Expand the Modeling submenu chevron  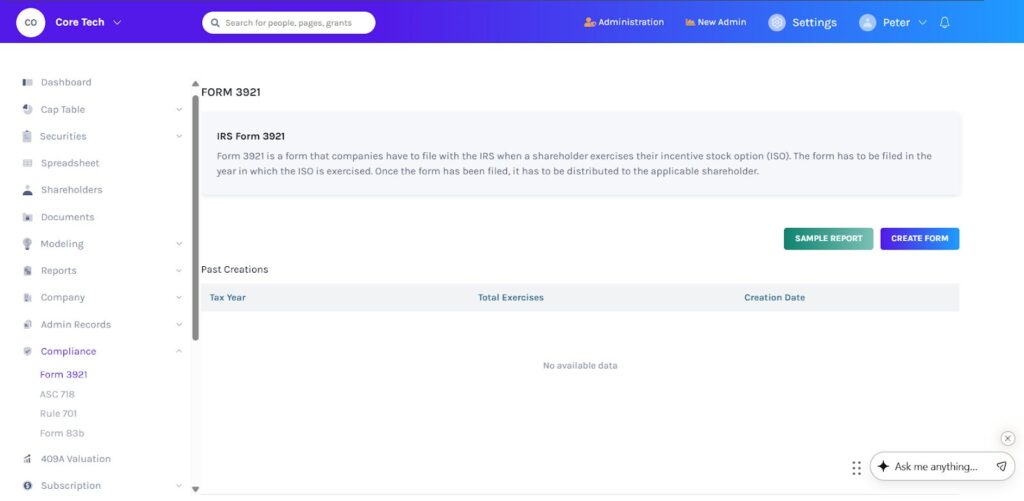pos(179,244)
